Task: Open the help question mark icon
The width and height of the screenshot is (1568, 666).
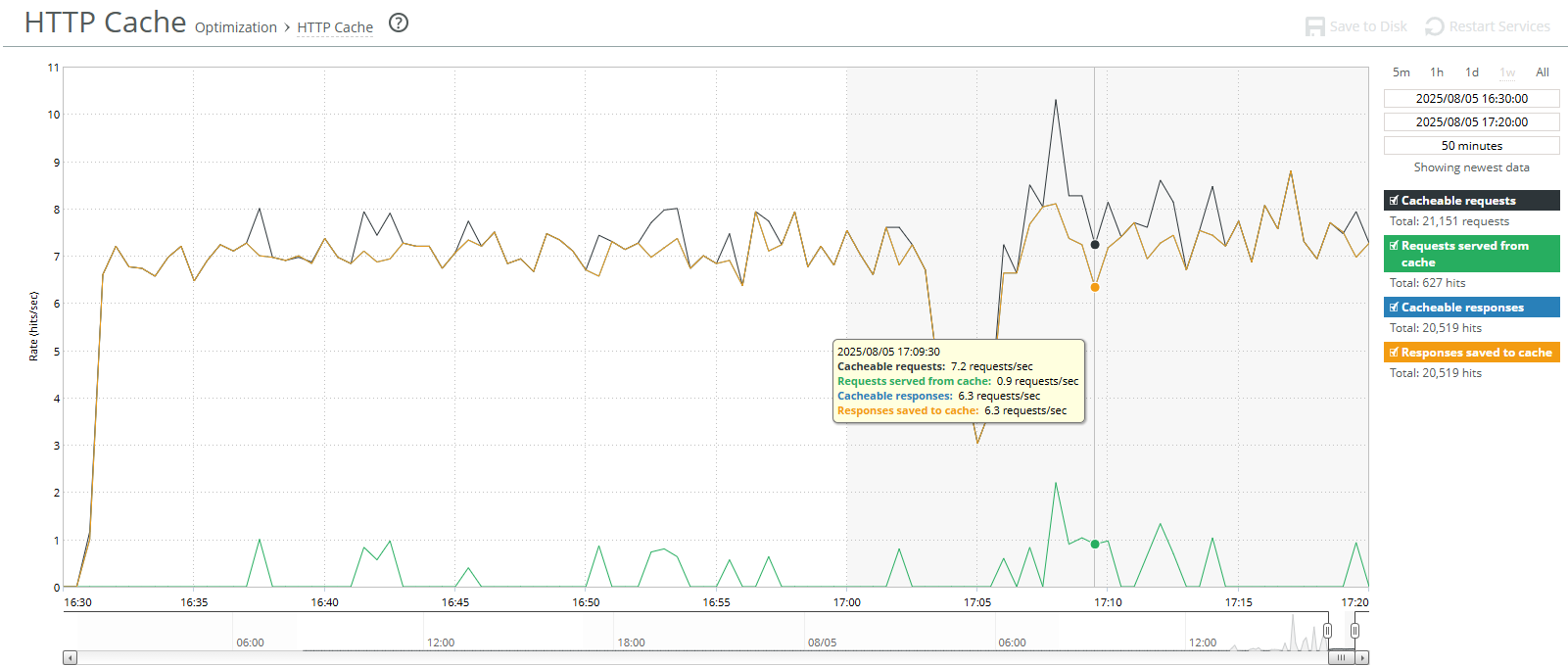Action: (399, 24)
